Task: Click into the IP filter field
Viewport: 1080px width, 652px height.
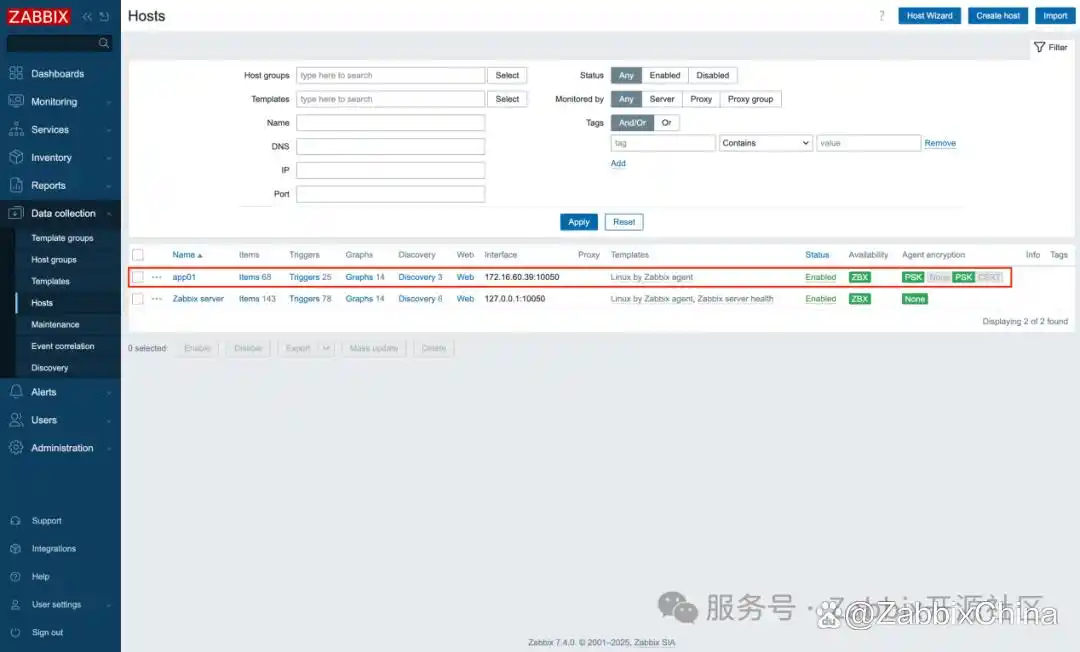Action: [391, 170]
